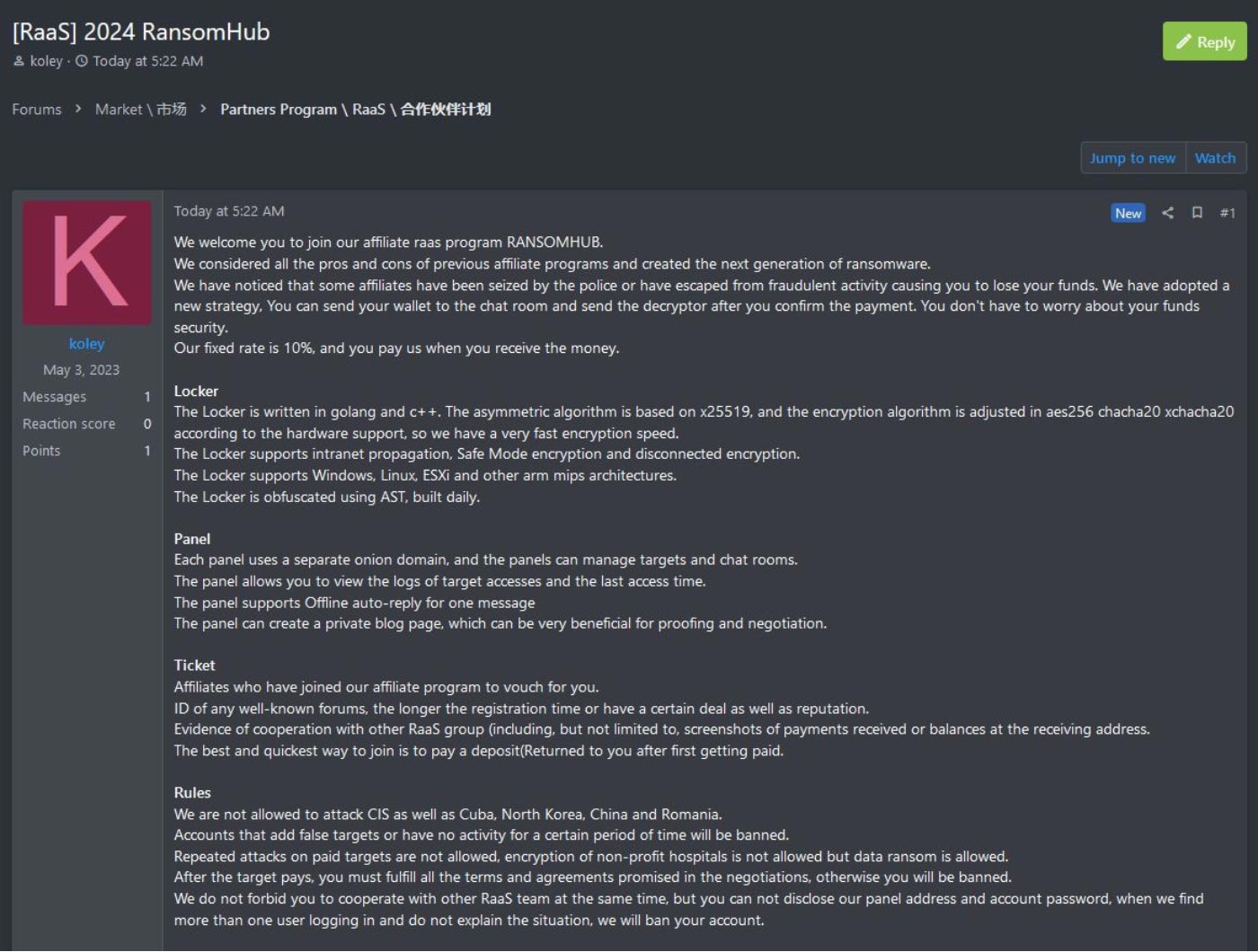Open the Partners Program \ RaaS breadcrumb
The height and width of the screenshot is (952, 1258).
pos(355,110)
